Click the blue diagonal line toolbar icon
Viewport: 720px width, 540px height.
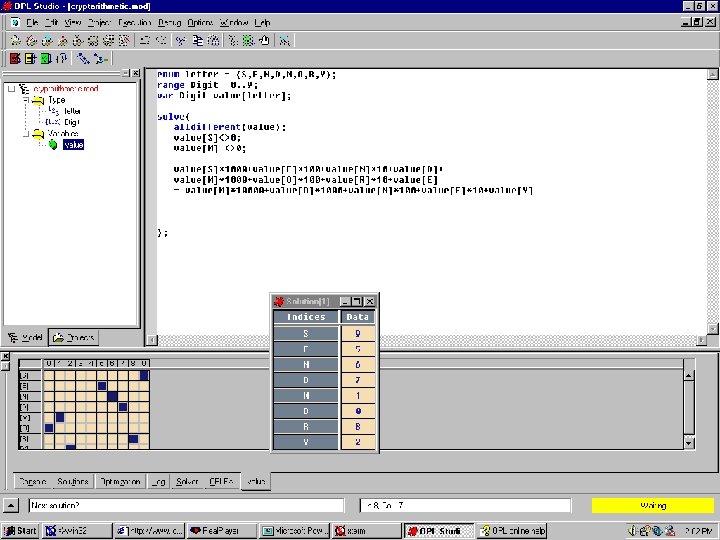point(83,58)
